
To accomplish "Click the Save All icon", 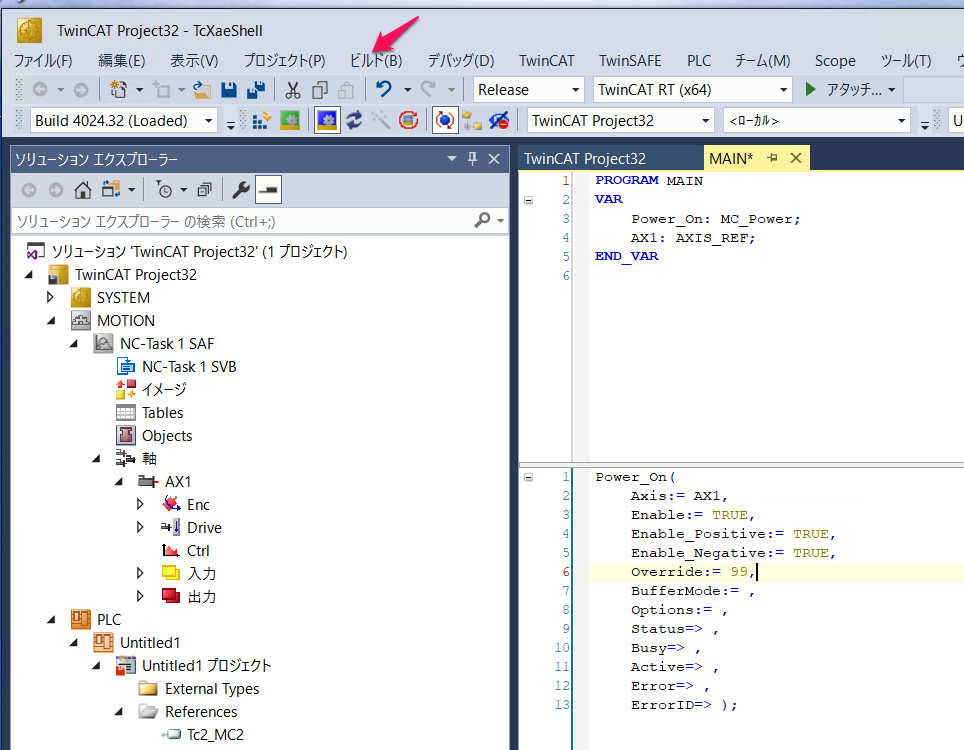I will (256, 90).
